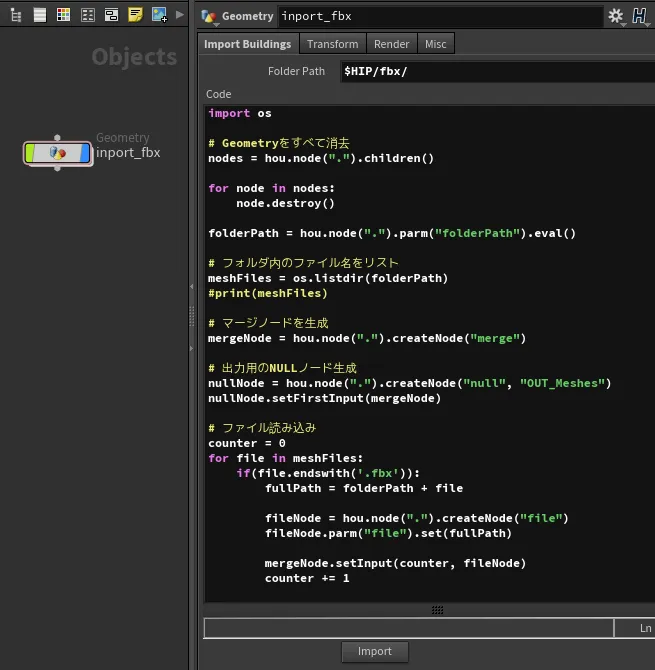Grab the code editor resize handle
655x670 pixels.
point(437,610)
